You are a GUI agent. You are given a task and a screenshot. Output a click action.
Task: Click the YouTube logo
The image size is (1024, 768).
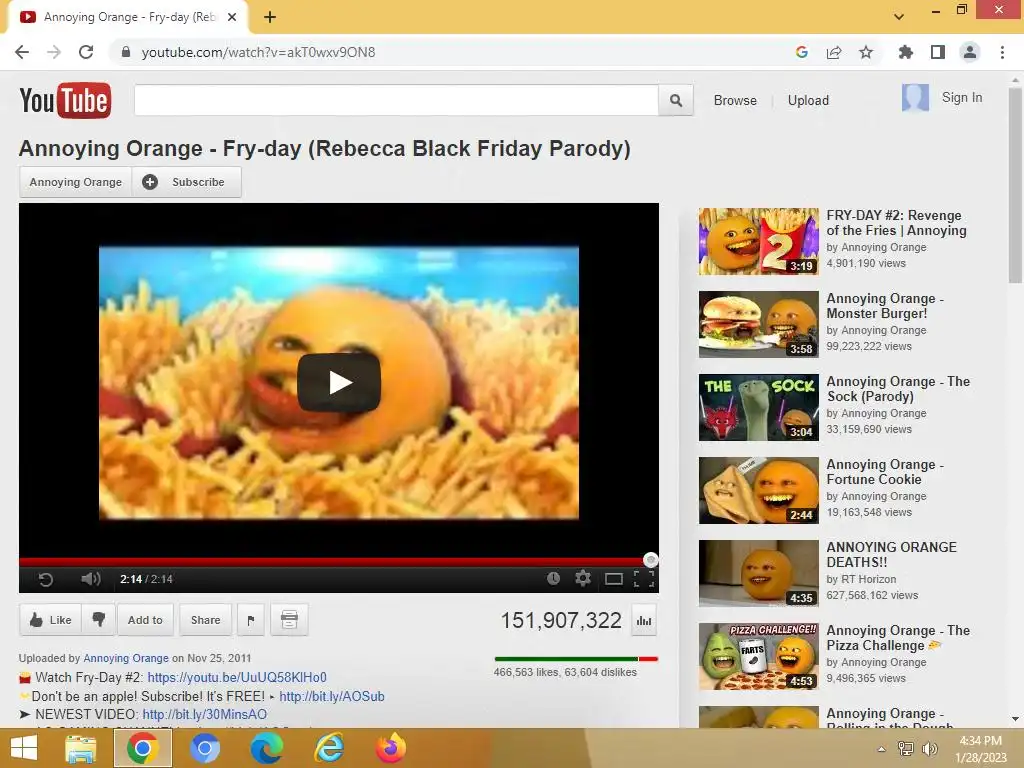click(65, 101)
